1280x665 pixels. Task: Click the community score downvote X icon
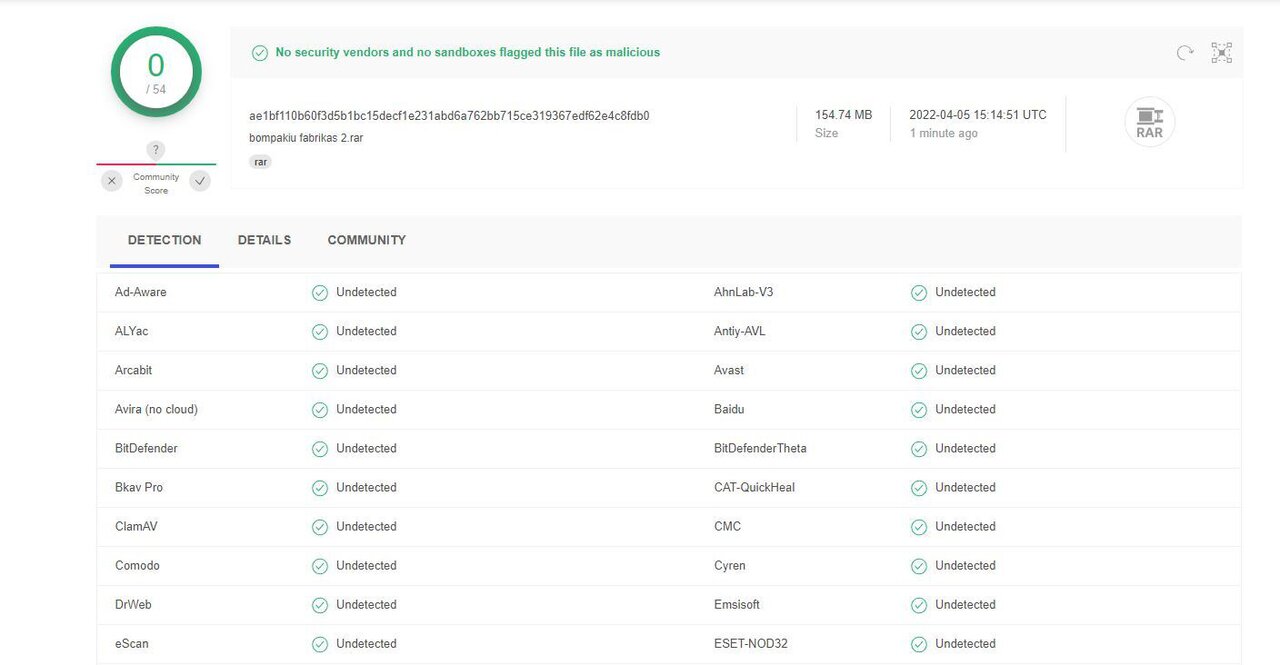[112, 181]
